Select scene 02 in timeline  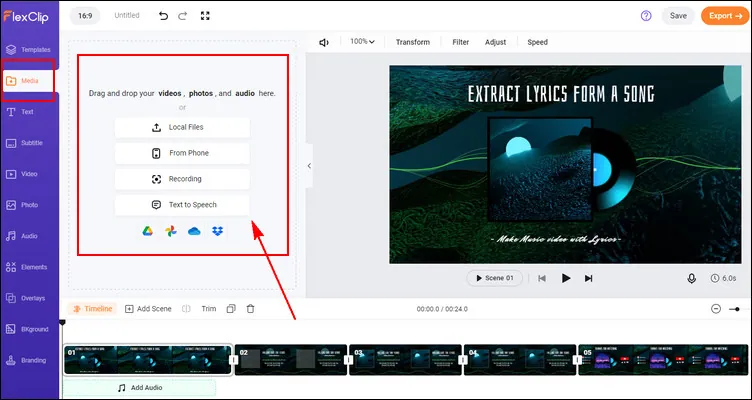pos(291,360)
